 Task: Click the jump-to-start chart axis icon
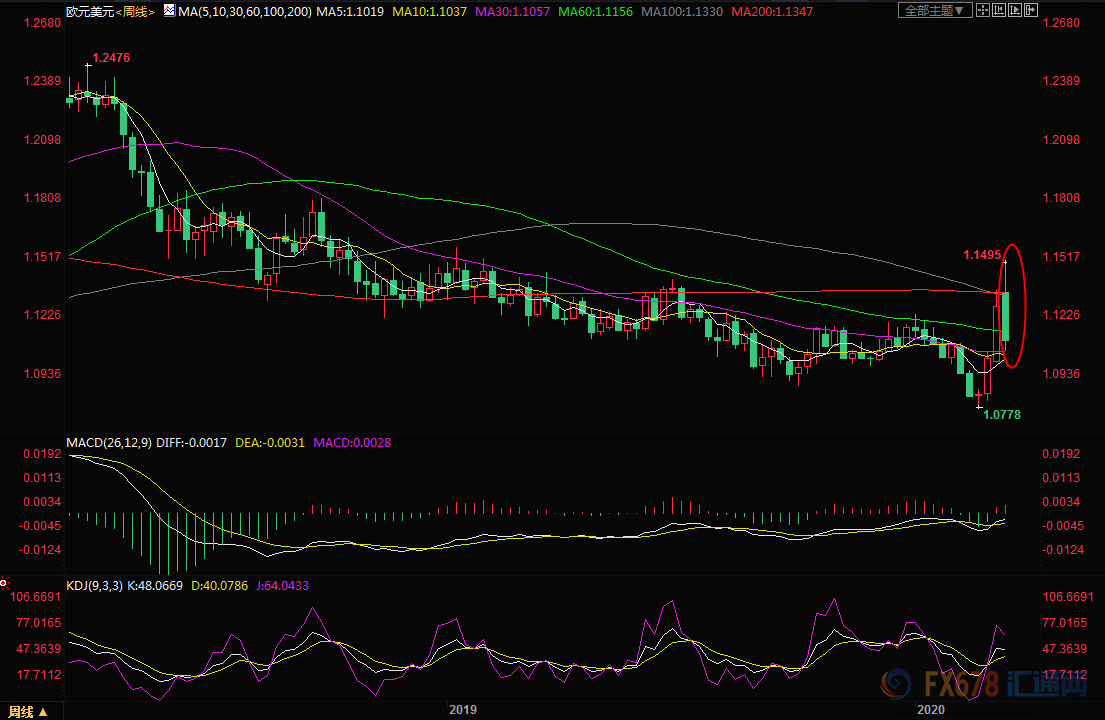[x=999, y=10]
